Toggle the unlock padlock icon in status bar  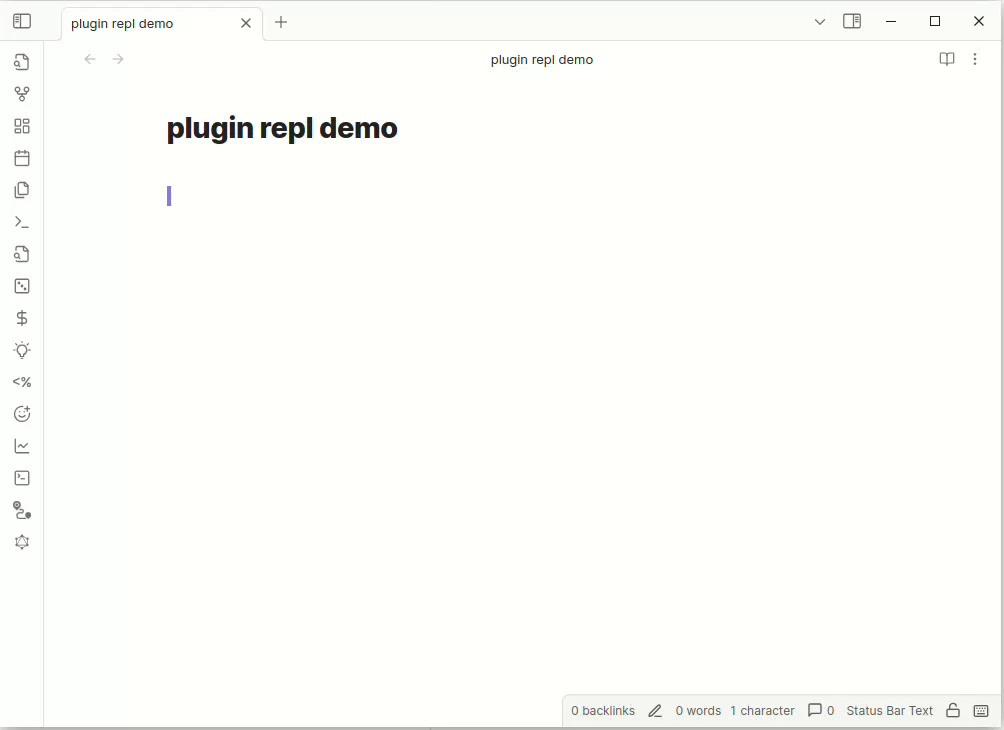953,710
